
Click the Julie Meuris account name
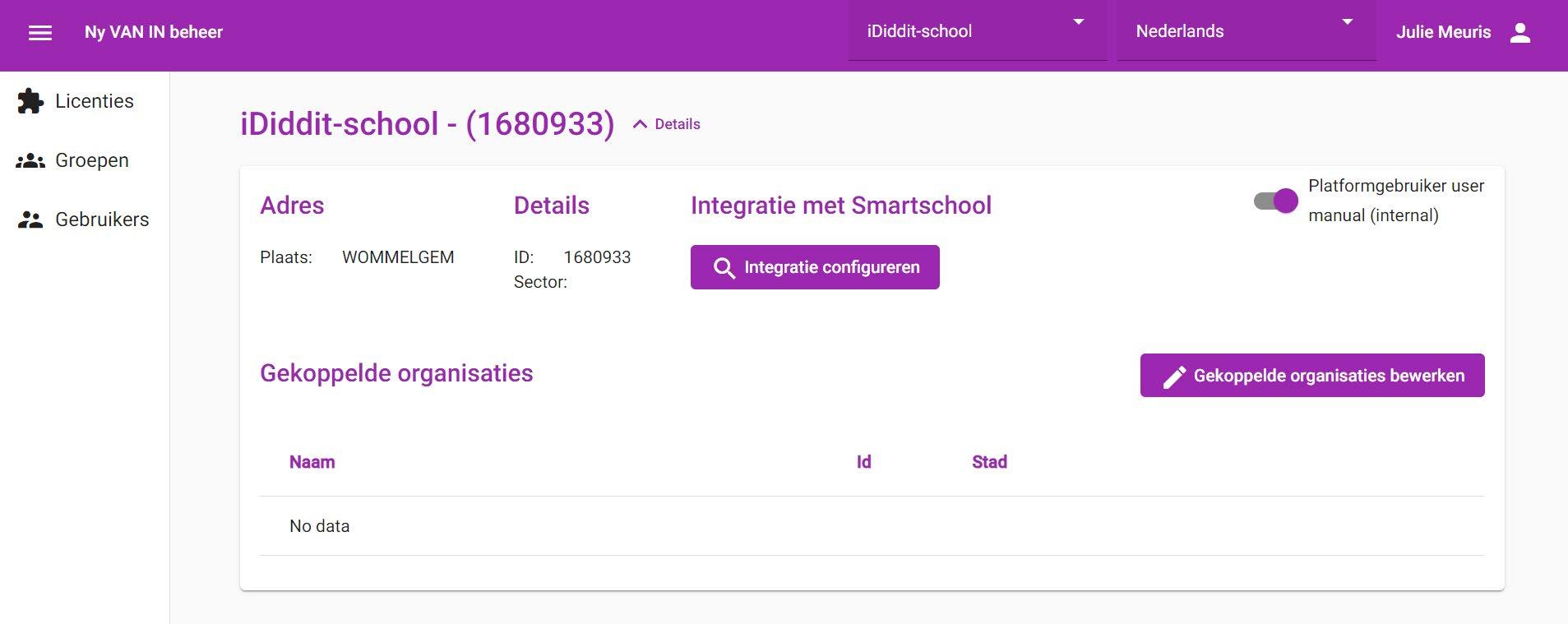[1443, 32]
